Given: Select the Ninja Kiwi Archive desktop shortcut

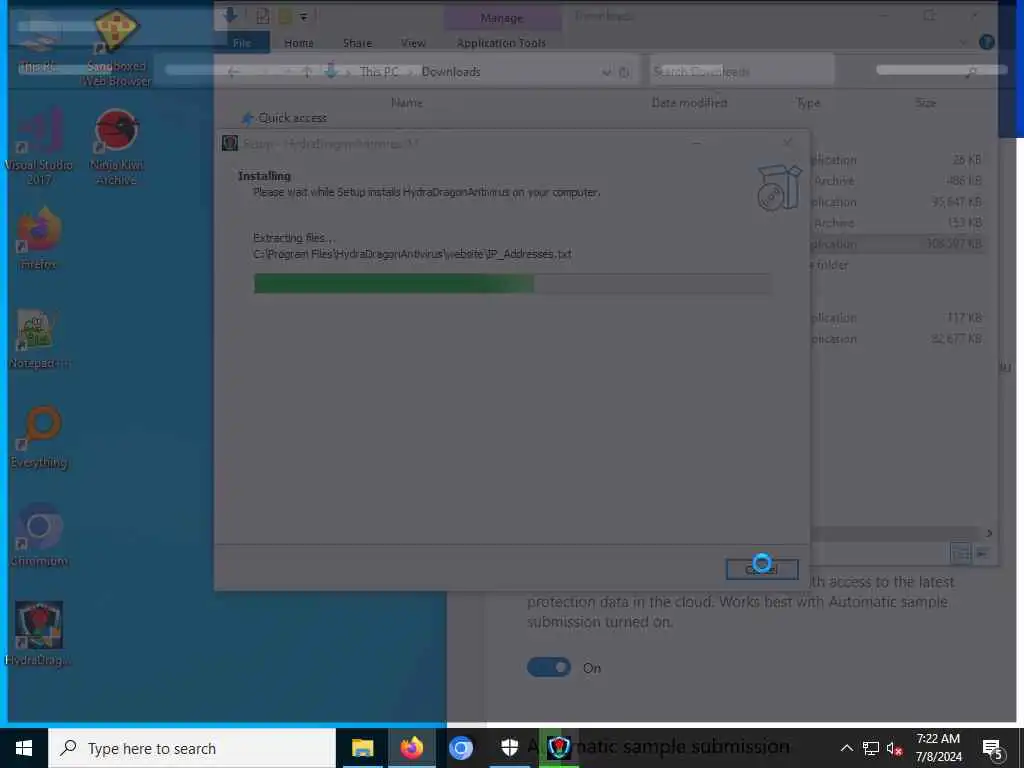Looking at the screenshot, I should 116,148.
